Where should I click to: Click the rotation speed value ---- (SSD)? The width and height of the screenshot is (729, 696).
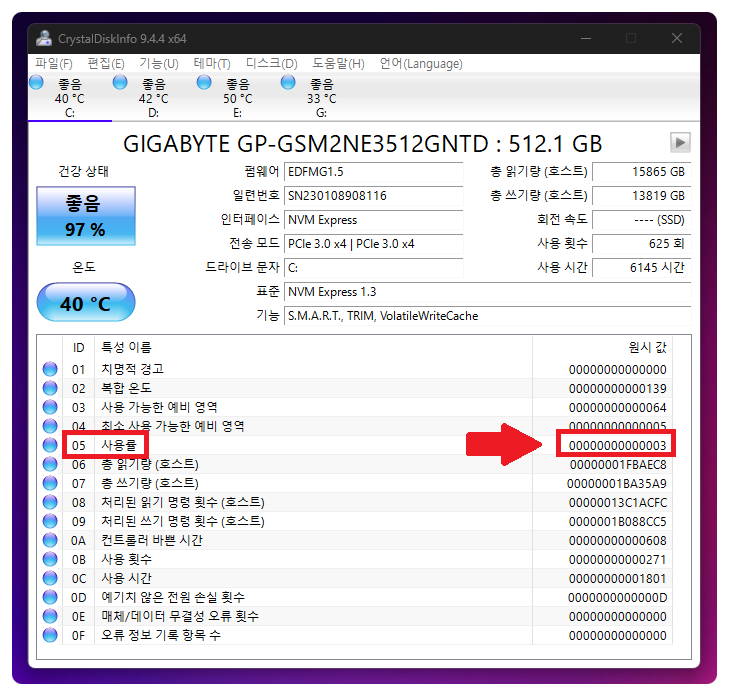pyautogui.click(x=642, y=220)
